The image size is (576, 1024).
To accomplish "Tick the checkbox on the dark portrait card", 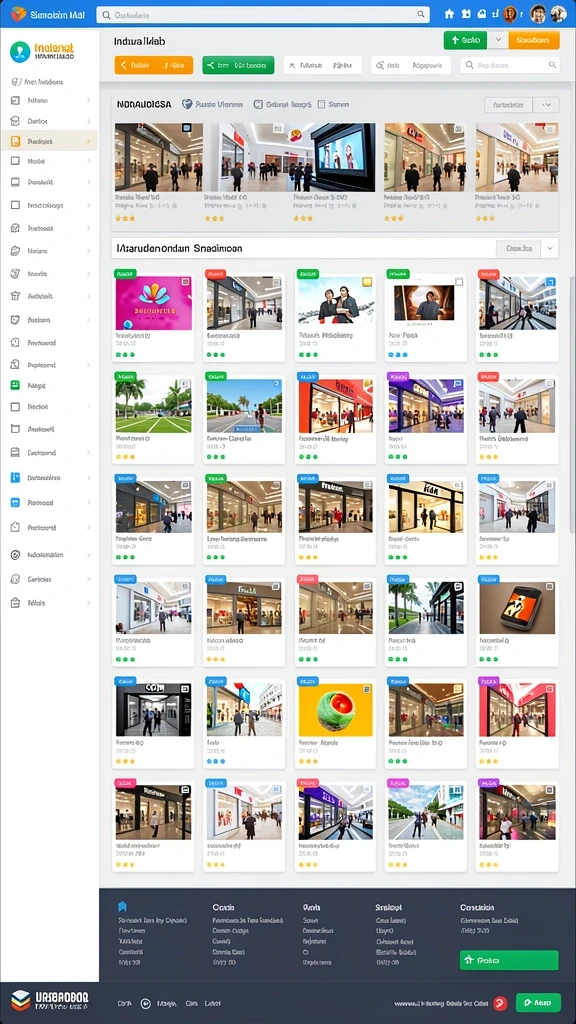I will pos(458,282).
